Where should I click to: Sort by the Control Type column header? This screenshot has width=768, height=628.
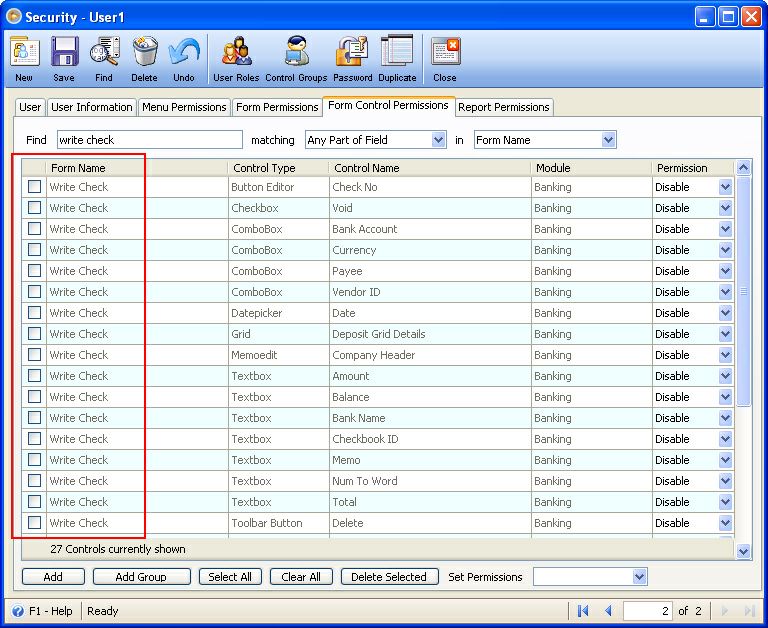tap(278, 168)
